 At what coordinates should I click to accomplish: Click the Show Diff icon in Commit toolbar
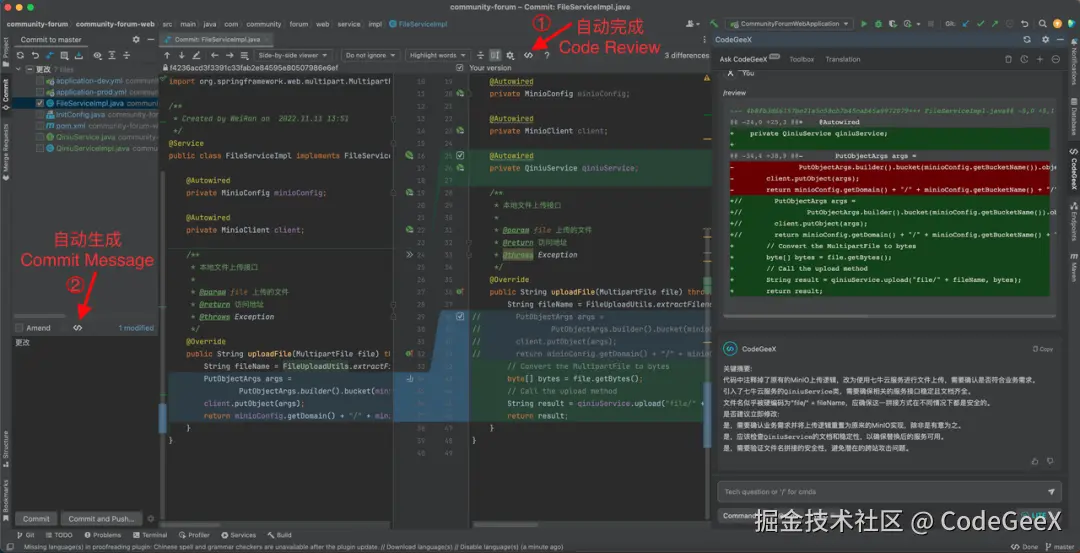[x=50, y=55]
